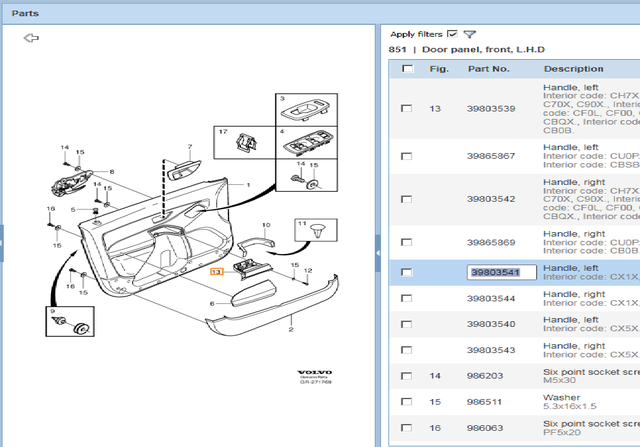Click clip part box 11 in diagram
Viewport: 640px width, 447px height.
pyautogui.click(x=314, y=231)
